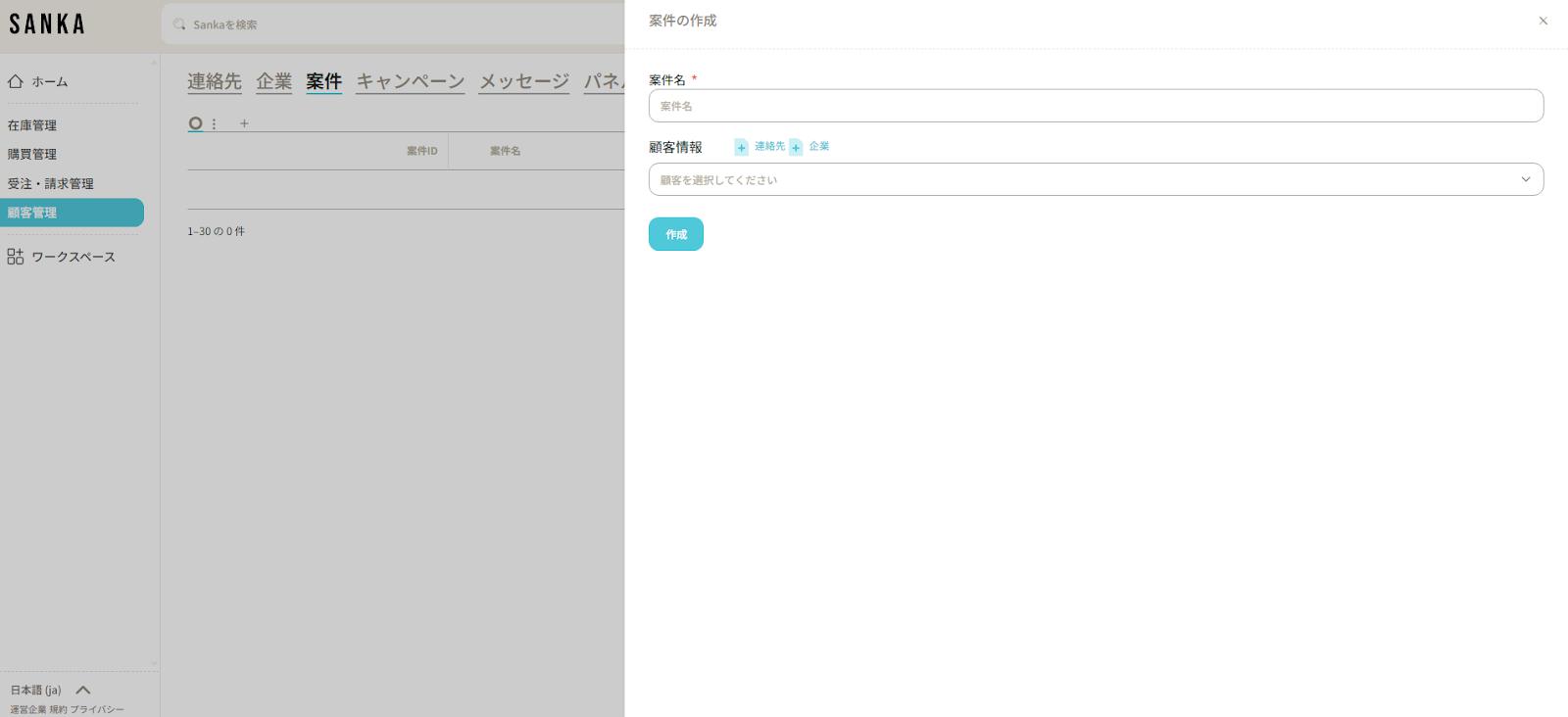Open 在庫管理 in the sidebar
This screenshot has height=717, width=1568.
coord(32,125)
